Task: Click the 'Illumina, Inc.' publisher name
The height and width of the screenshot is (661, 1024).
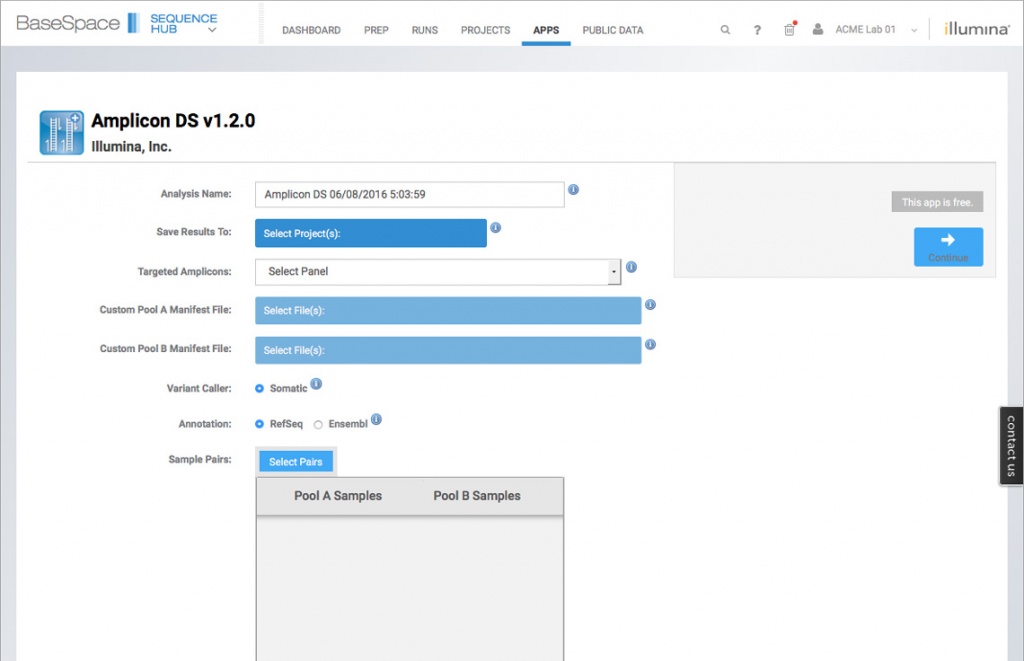Action: 131,147
